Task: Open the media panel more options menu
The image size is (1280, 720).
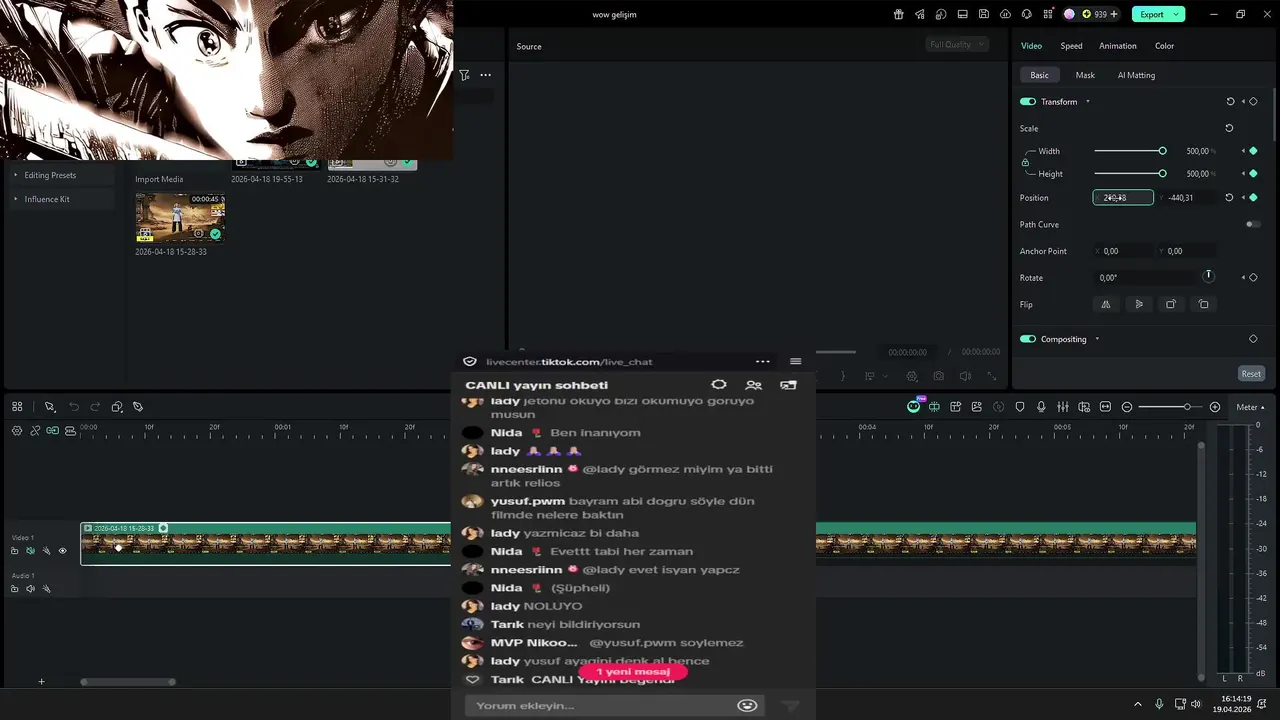Action: (x=485, y=75)
